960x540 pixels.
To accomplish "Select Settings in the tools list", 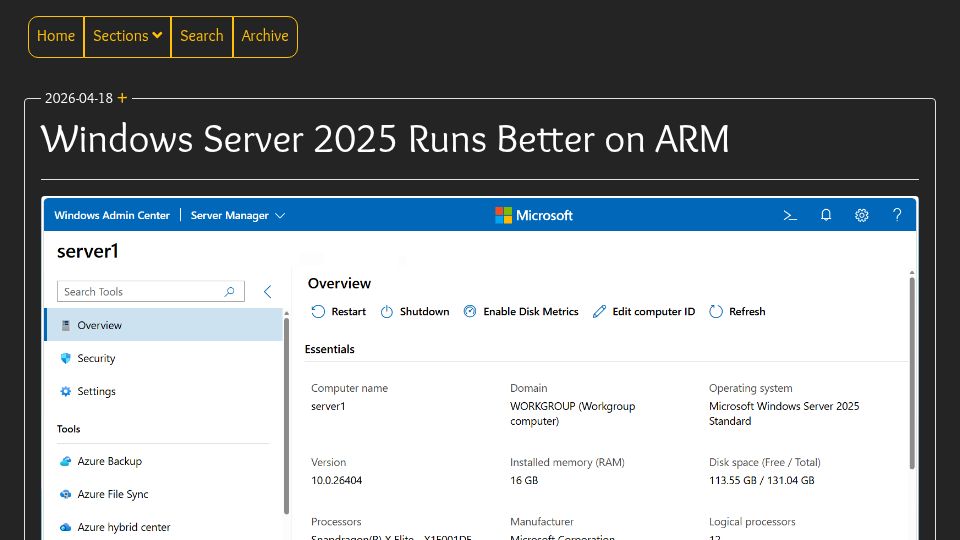I will tap(163, 391).
